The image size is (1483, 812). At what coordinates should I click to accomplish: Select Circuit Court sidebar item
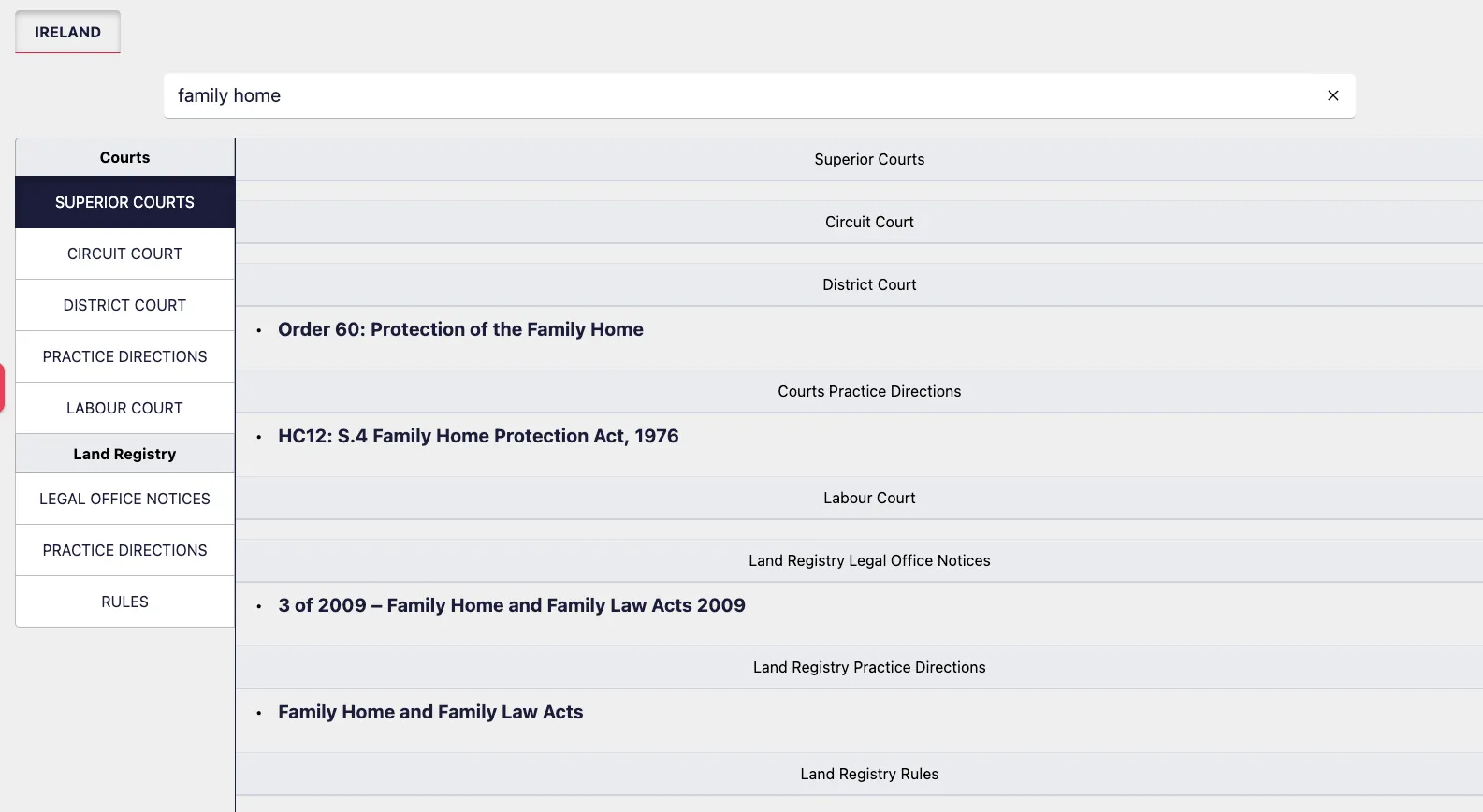tap(124, 254)
